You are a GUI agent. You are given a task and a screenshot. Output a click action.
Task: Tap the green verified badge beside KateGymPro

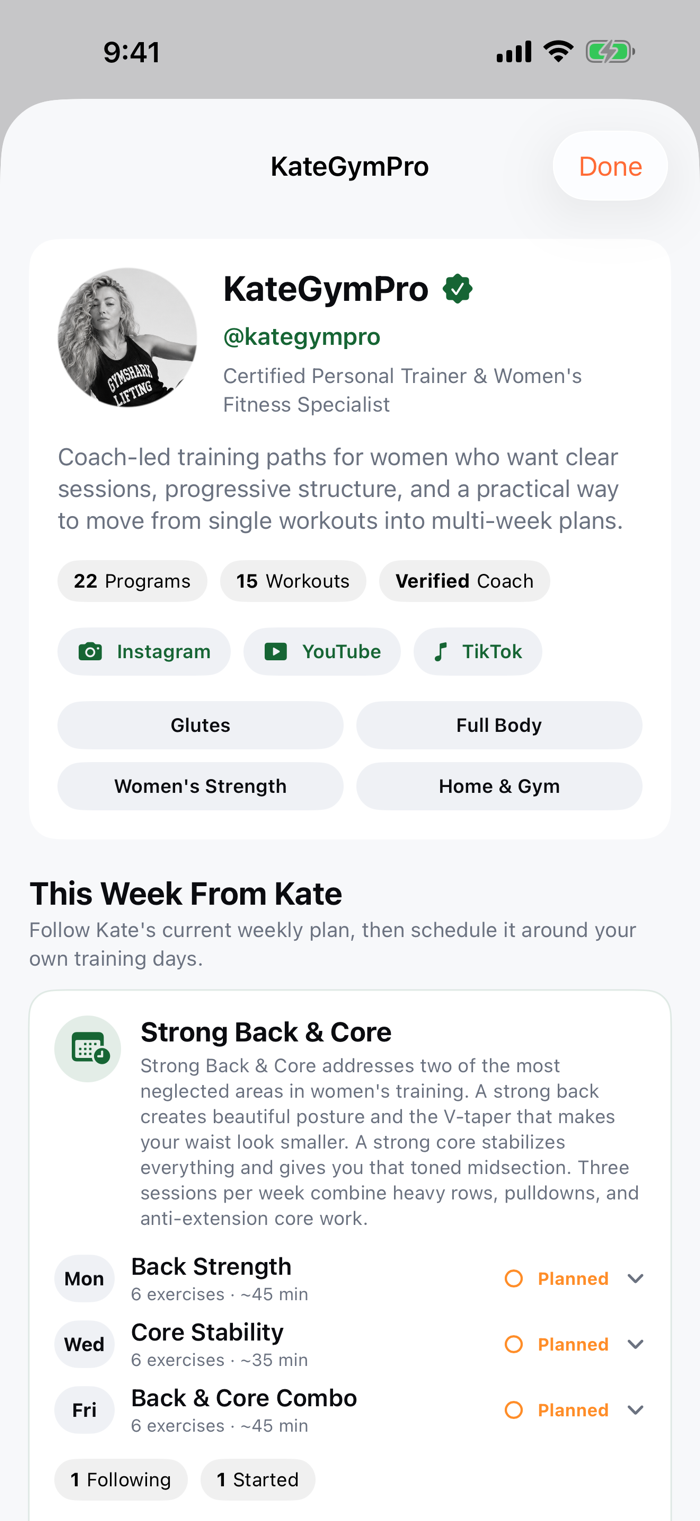pyautogui.click(x=458, y=289)
